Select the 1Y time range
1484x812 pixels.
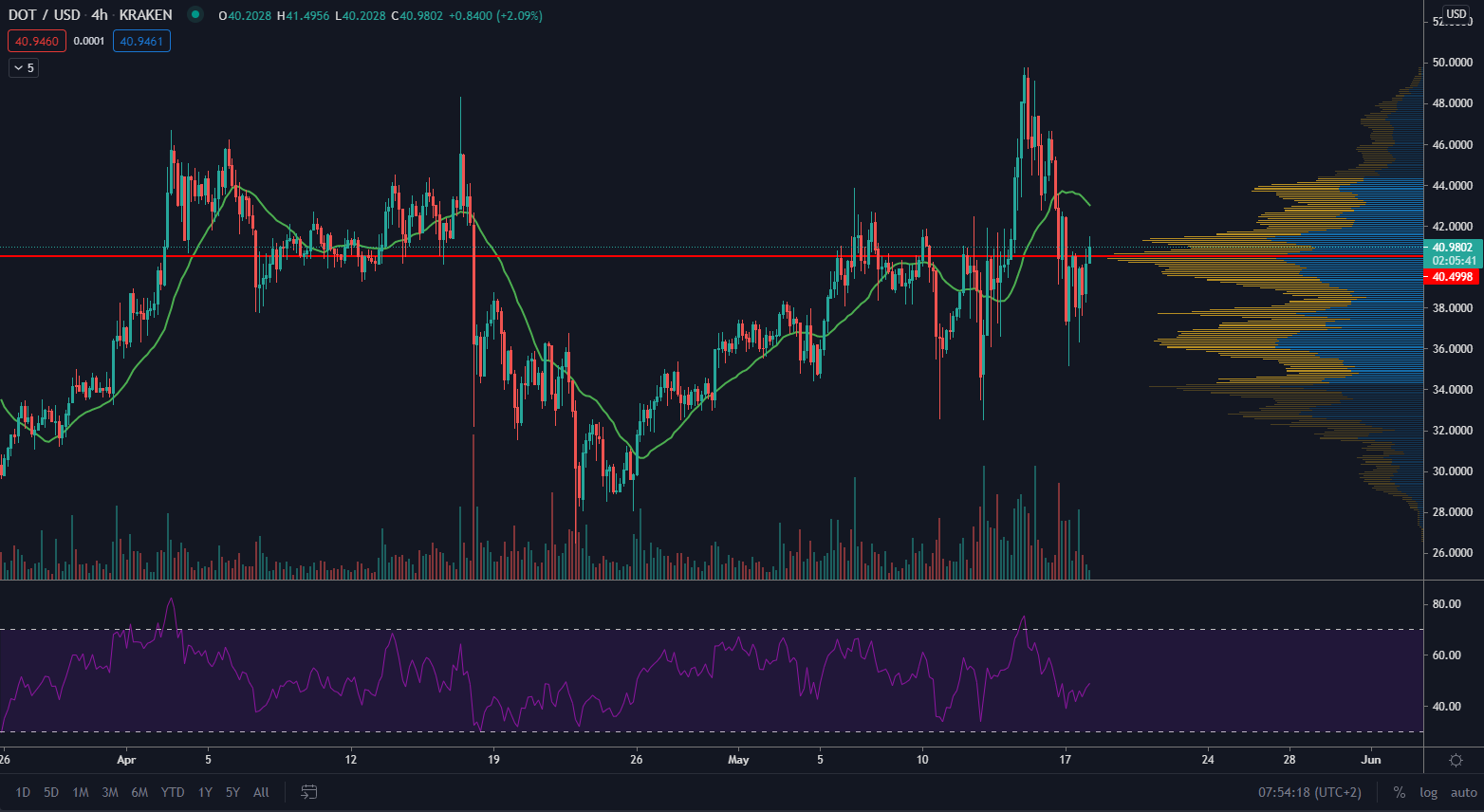pyautogui.click(x=205, y=792)
